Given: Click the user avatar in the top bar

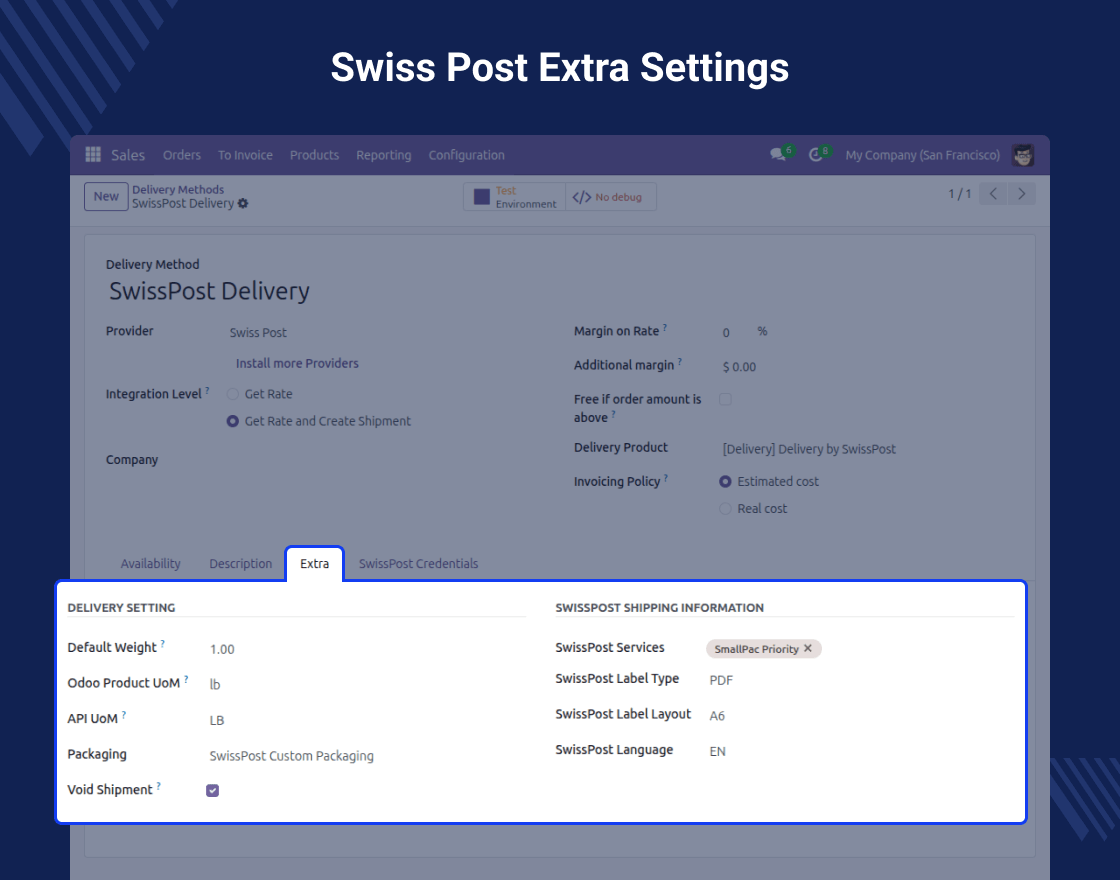Looking at the screenshot, I should 1022,155.
